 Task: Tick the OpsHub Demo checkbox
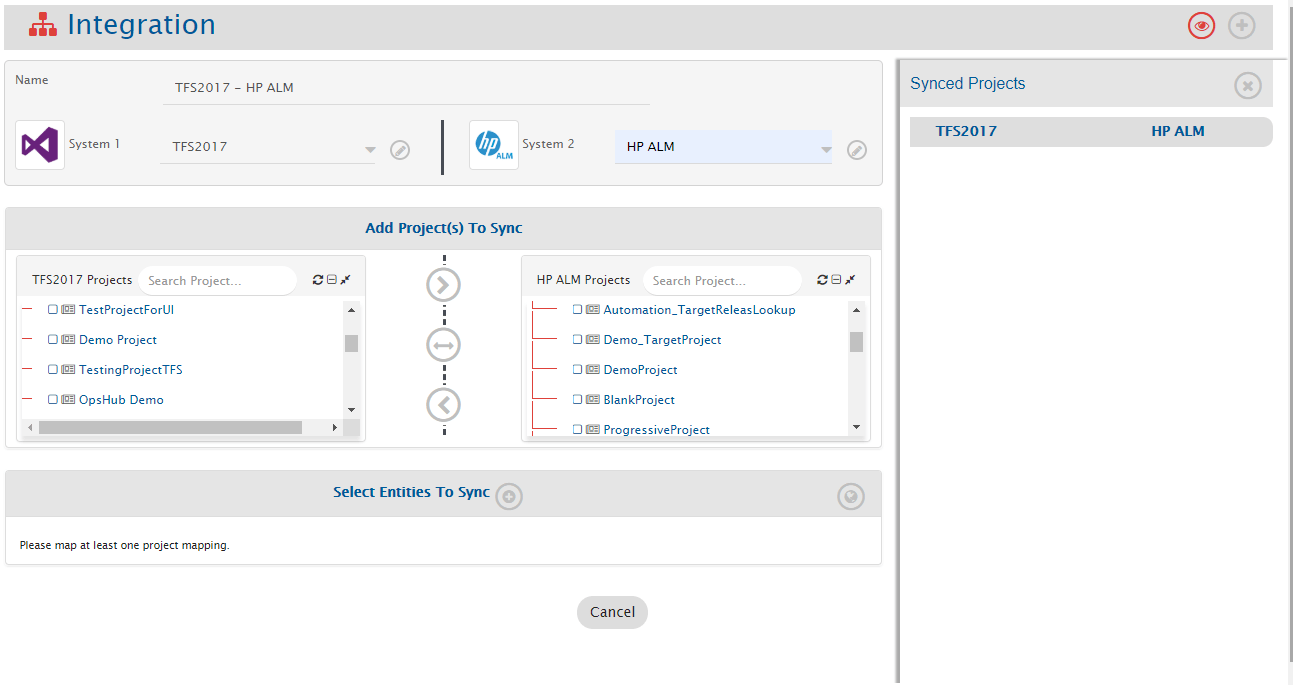(53, 400)
